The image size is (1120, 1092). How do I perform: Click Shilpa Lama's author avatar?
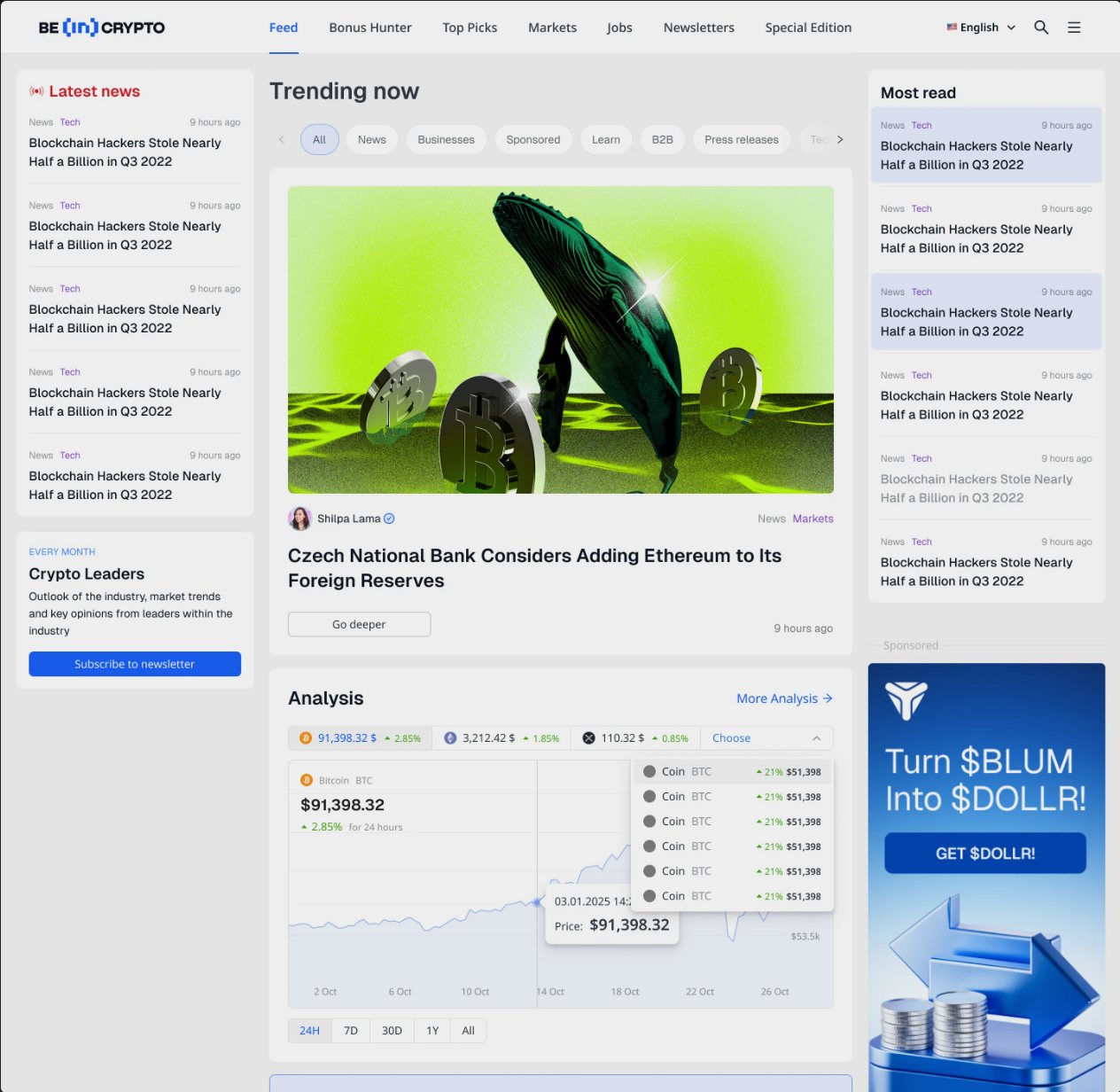click(300, 519)
